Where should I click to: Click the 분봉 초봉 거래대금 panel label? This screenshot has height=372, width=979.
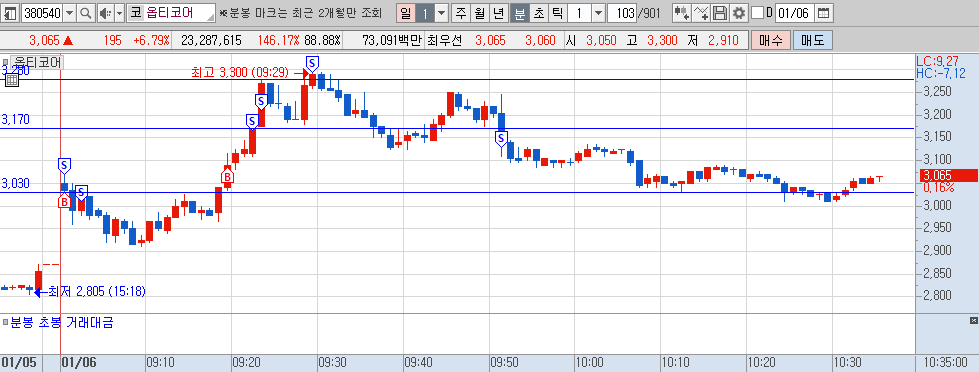pos(62,323)
